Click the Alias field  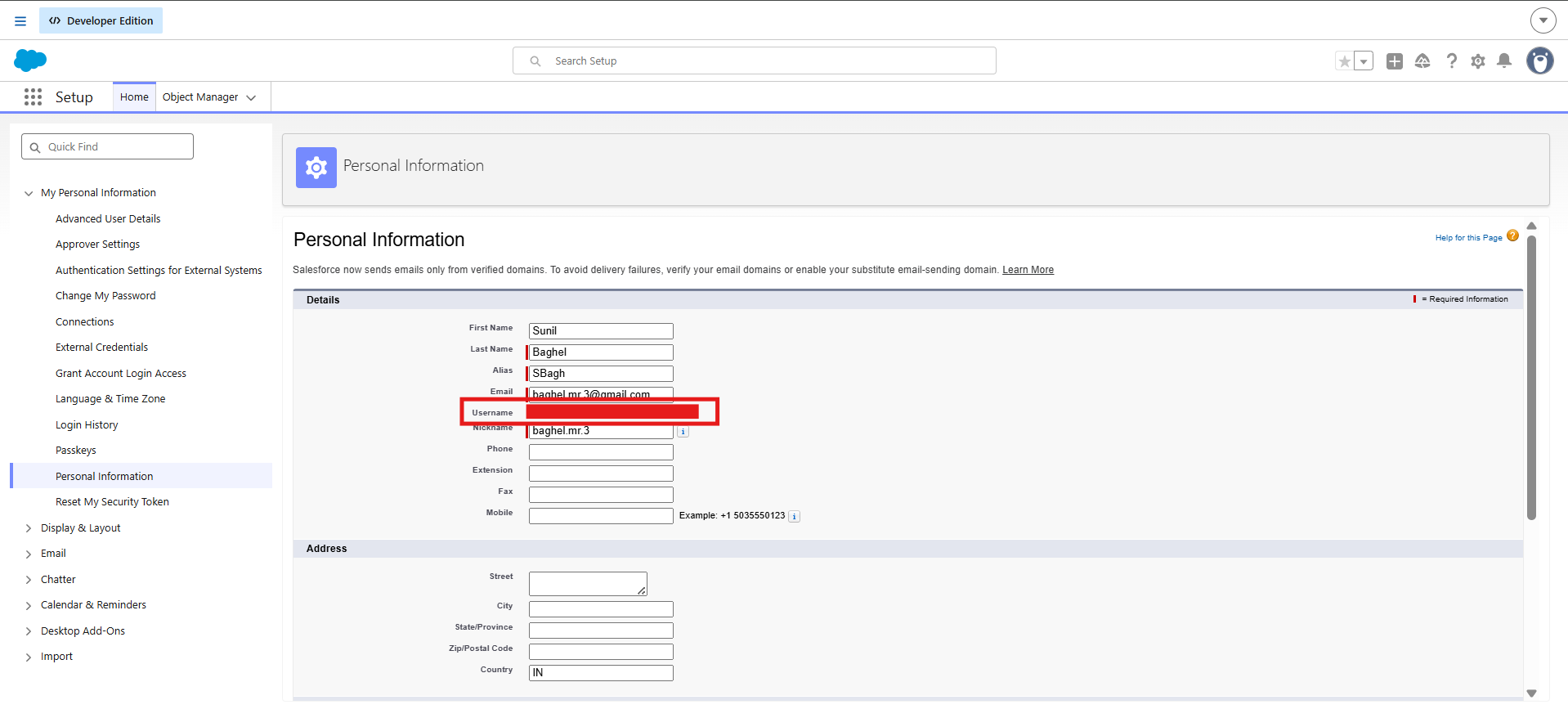[x=601, y=373]
